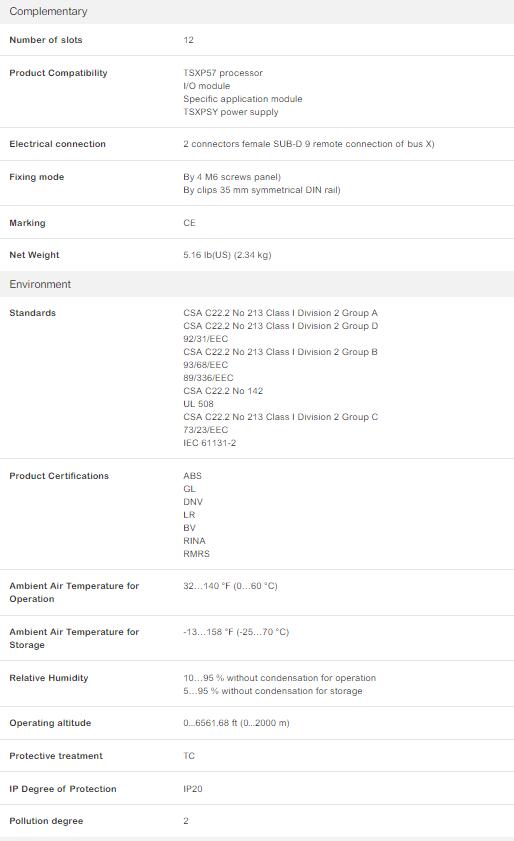This screenshot has height=841, width=514.
Task: Select the Number of slots label
Action: (x=46, y=40)
